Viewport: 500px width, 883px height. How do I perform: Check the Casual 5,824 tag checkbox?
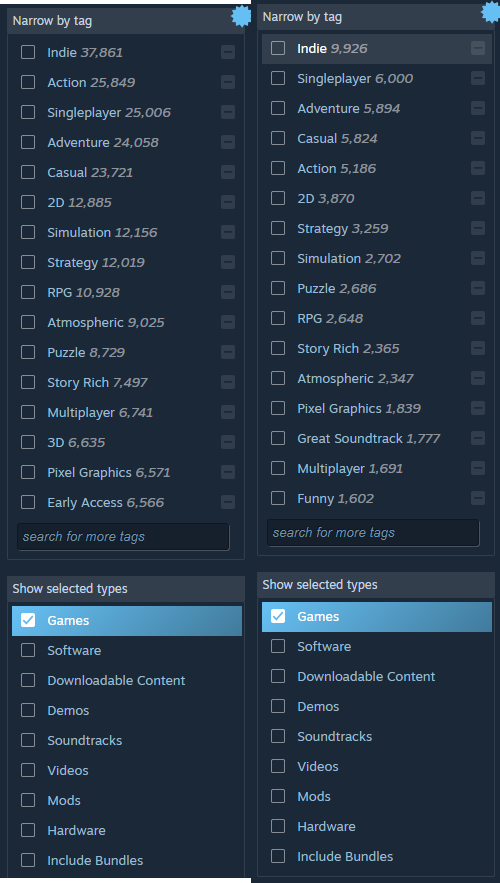pyautogui.click(x=278, y=138)
